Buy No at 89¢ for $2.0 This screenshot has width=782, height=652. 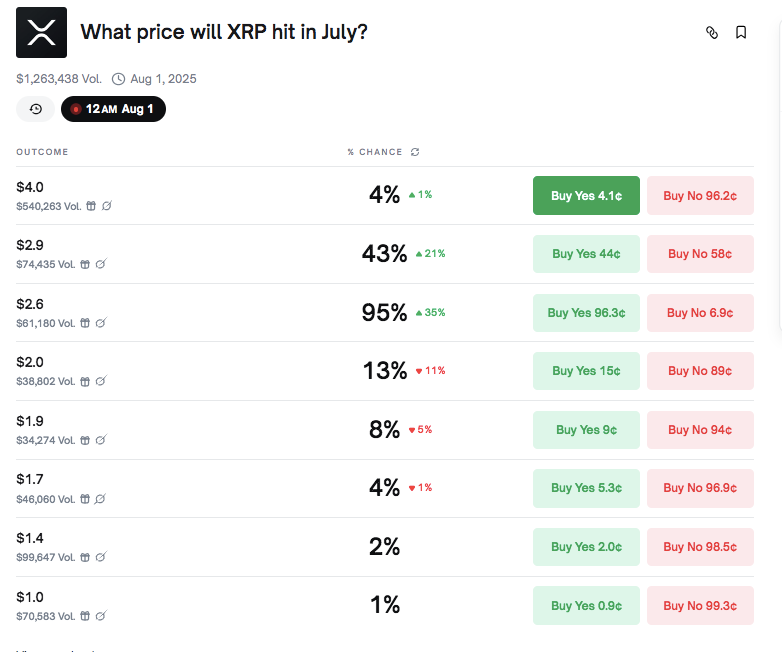point(700,371)
